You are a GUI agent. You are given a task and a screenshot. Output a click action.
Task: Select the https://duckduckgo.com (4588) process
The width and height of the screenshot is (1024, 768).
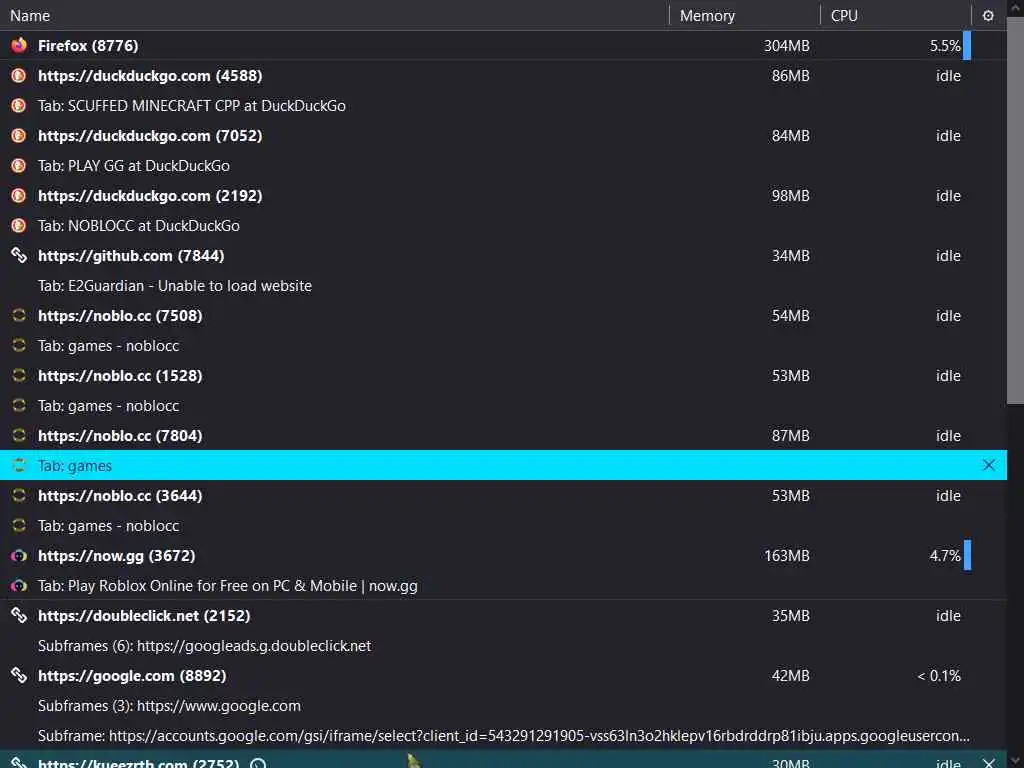point(504,75)
